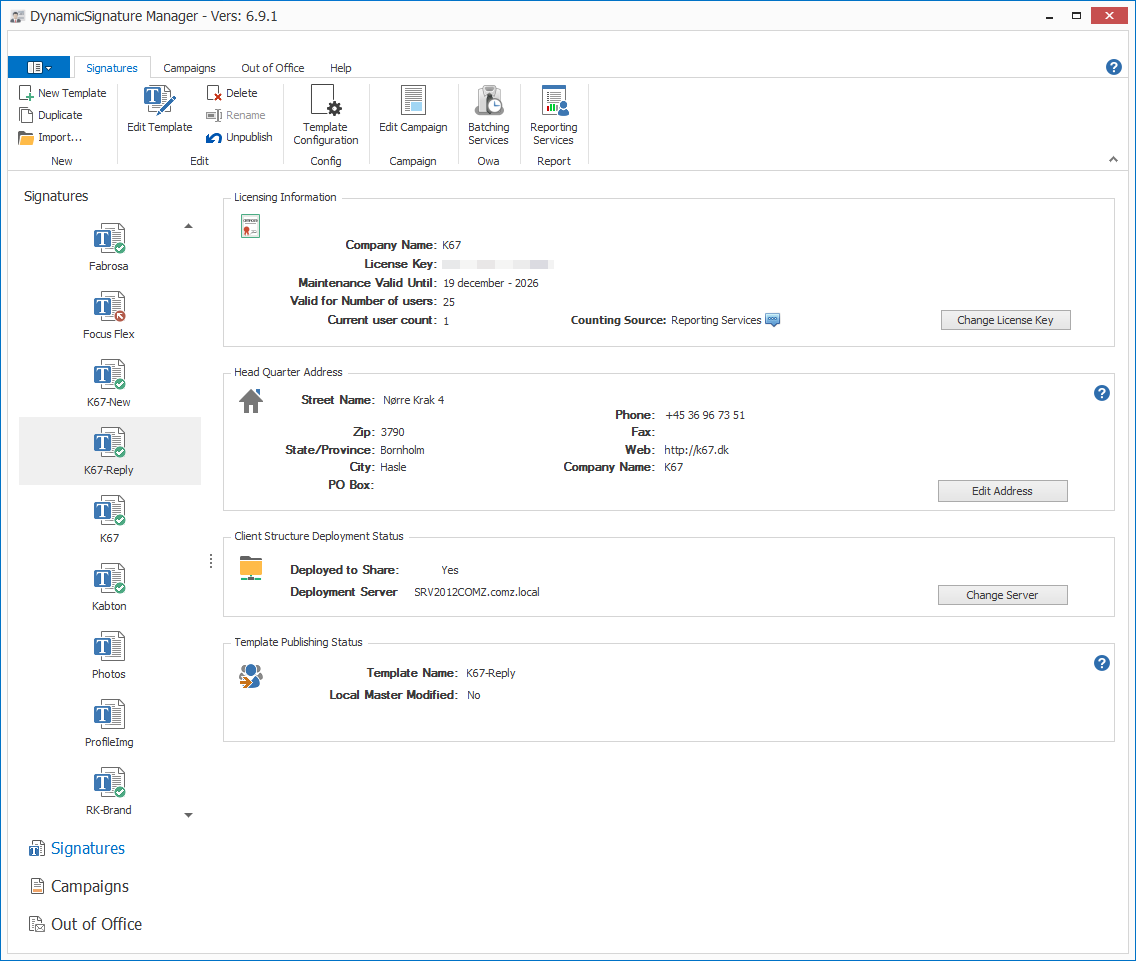Select the New Template icon
The height and width of the screenshot is (961, 1136).
coord(64,92)
